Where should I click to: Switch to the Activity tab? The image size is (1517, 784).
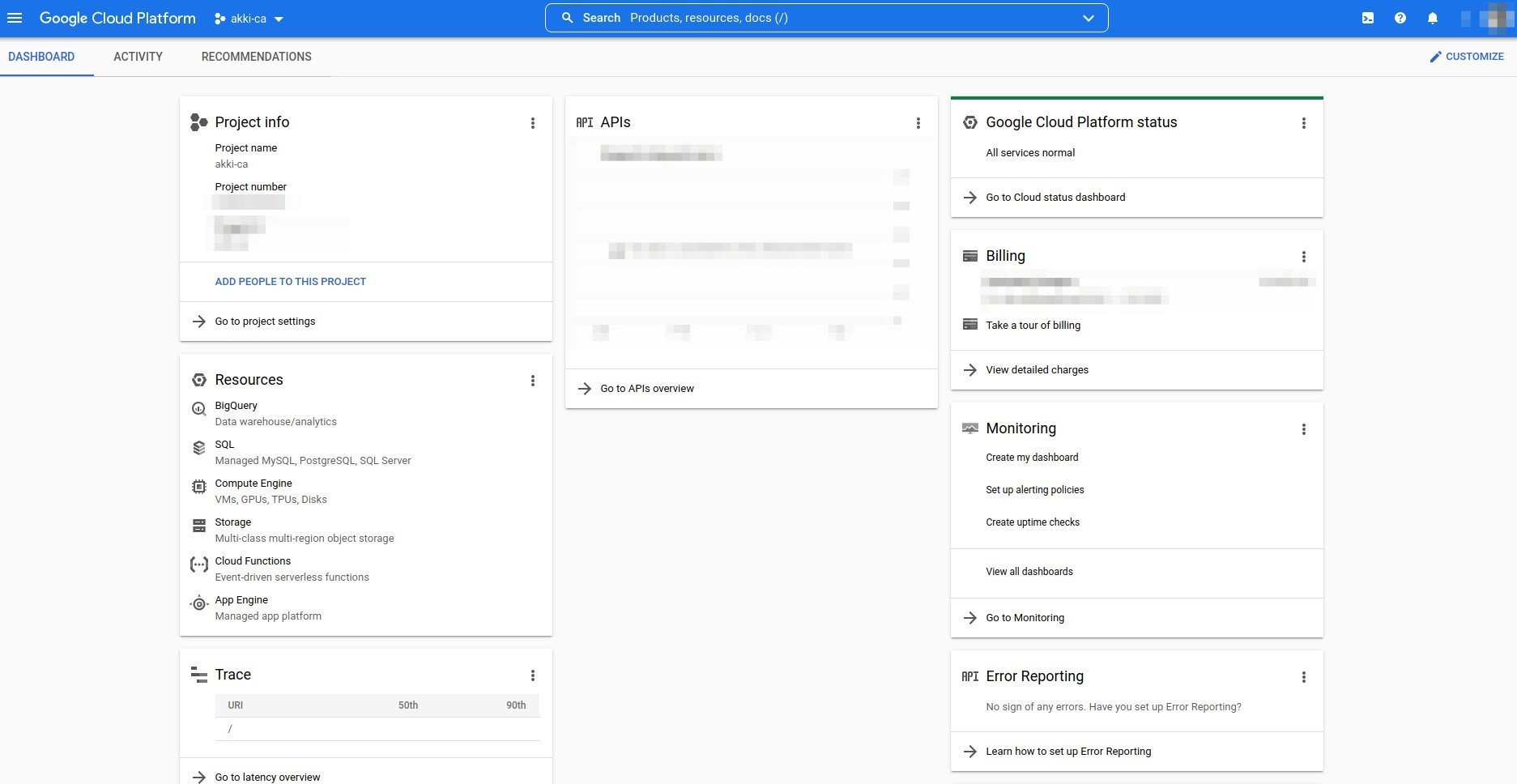tap(138, 57)
